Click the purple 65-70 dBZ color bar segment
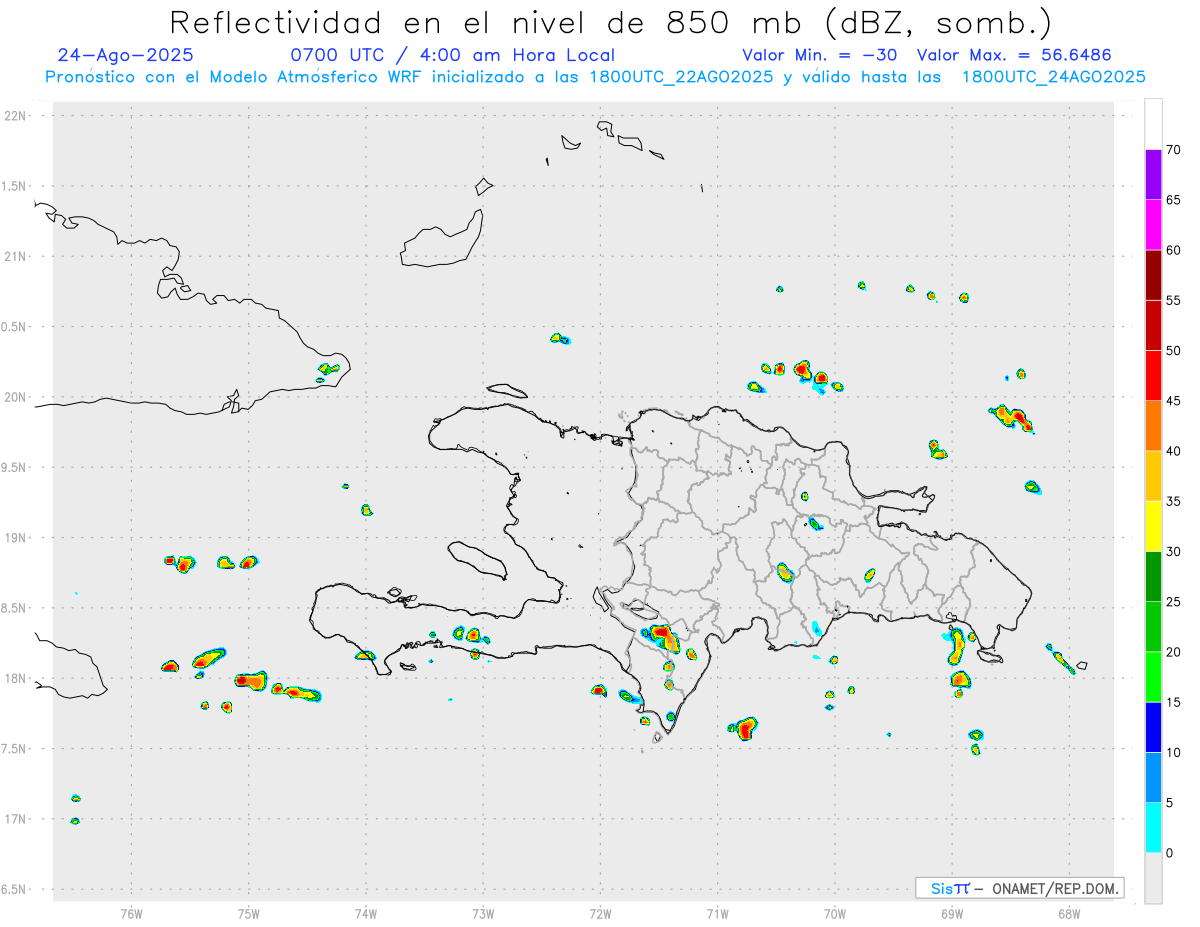The width and height of the screenshot is (1200, 927). (x=1153, y=174)
